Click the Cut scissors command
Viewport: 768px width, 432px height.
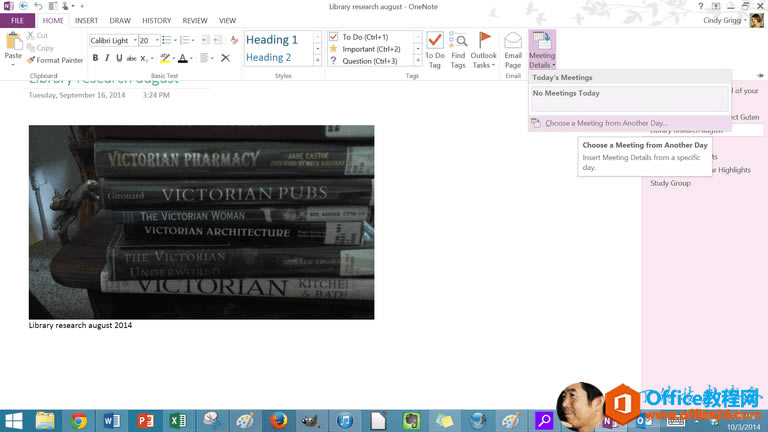pos(37,36)
